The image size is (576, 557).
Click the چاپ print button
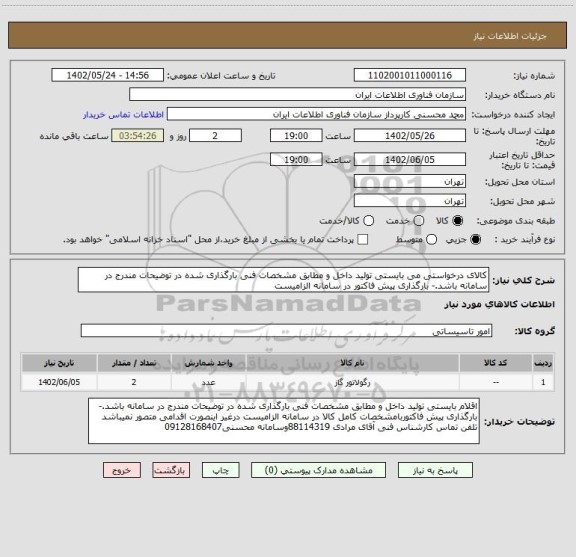click(220, 470)
